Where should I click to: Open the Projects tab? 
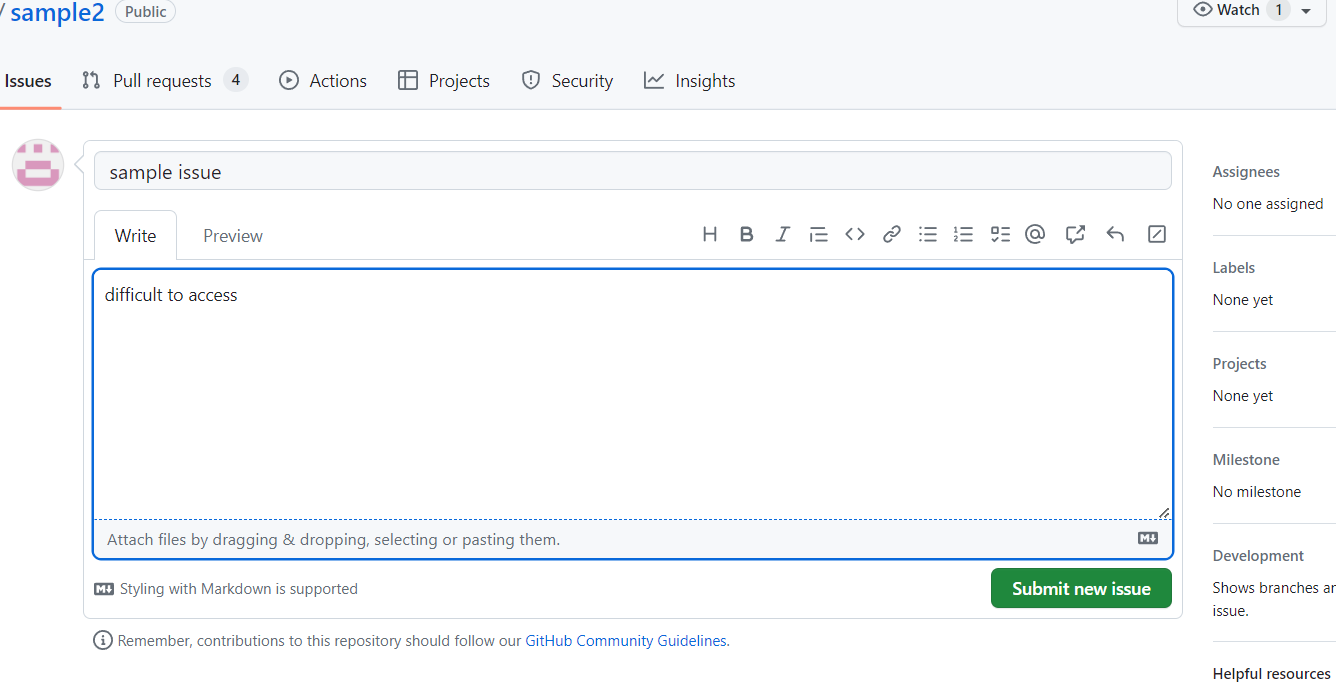coord(443,81)
